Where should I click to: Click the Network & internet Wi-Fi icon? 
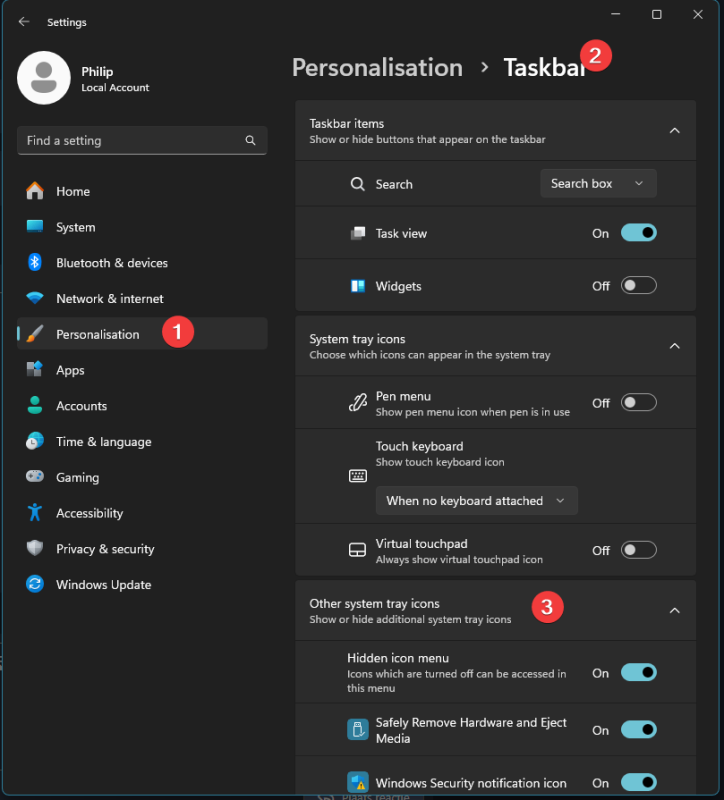(35, 299)
